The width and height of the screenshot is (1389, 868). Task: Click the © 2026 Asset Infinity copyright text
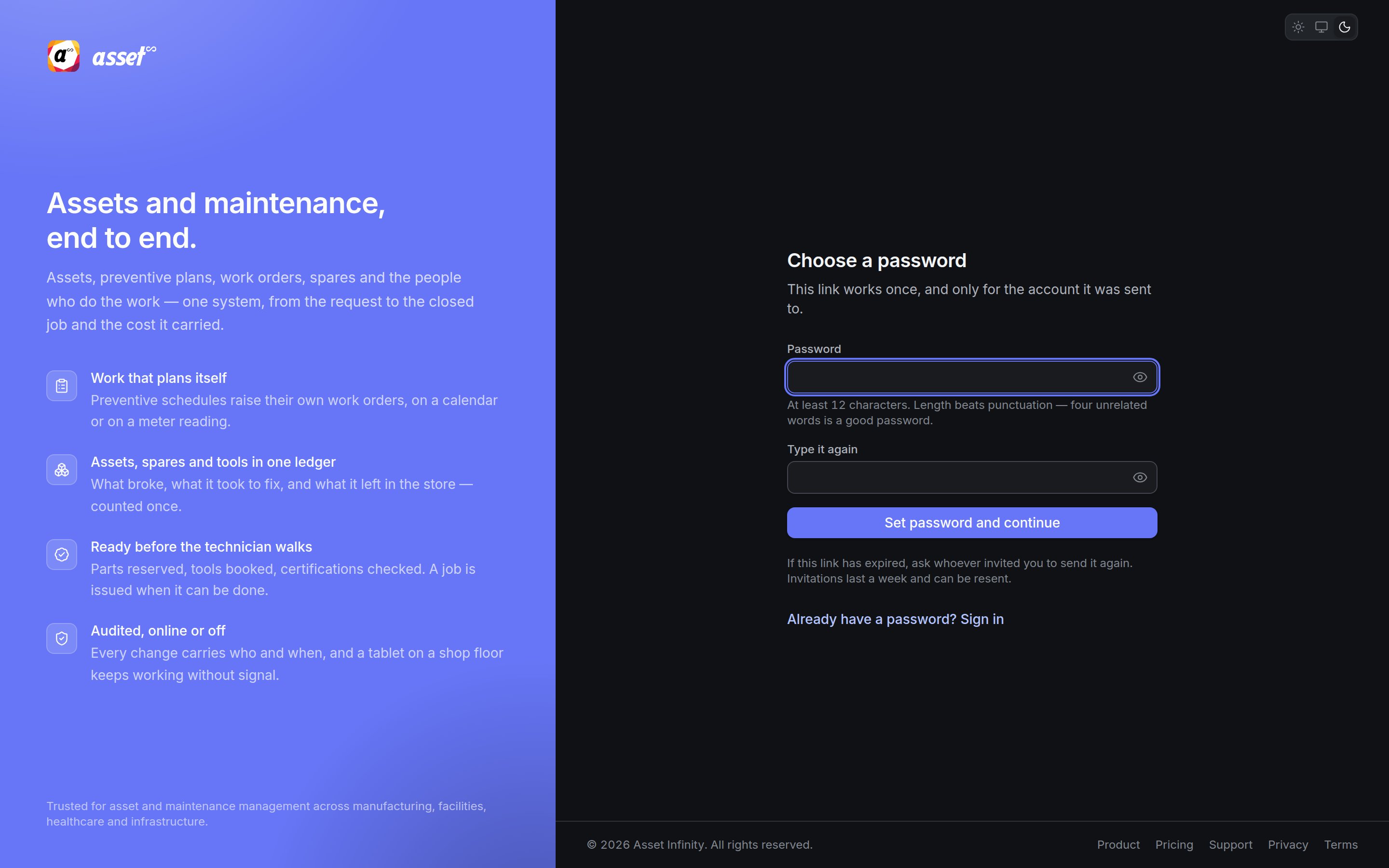tap(700, 845)
